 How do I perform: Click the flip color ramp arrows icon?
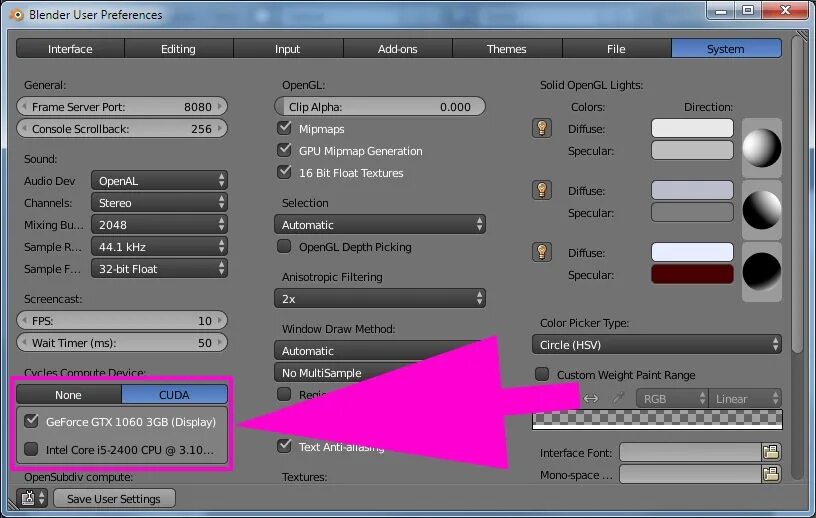pos(591,399)
